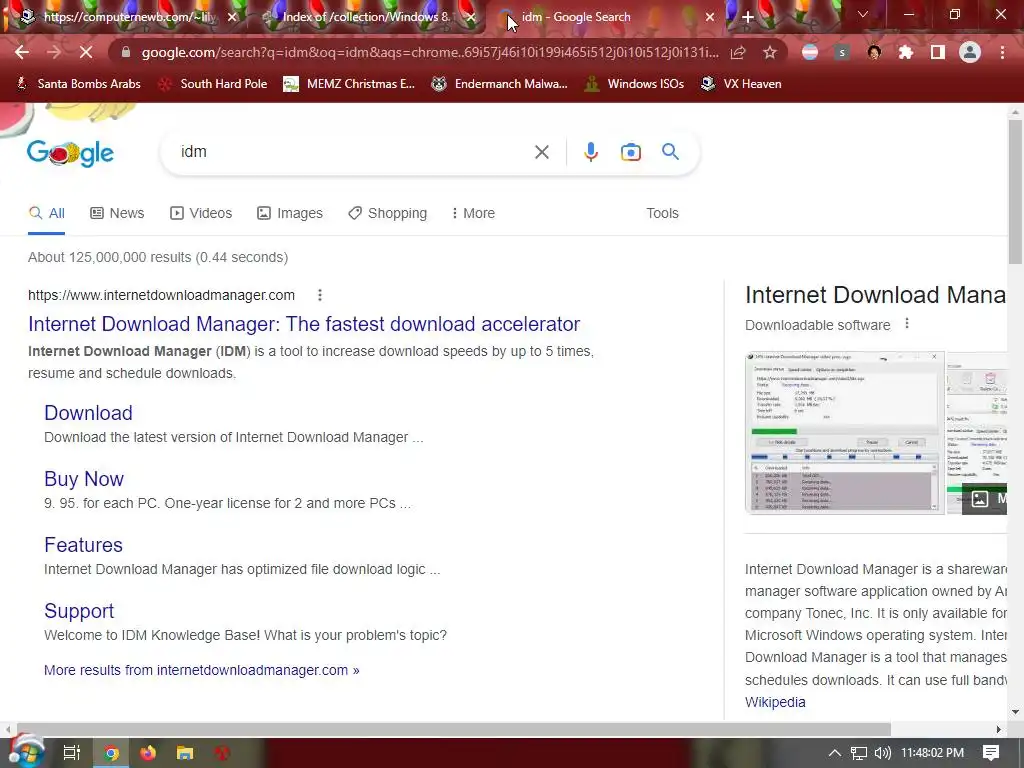Open Task View from the taskbar
The image size is (1024, 768).
(71, 753)
